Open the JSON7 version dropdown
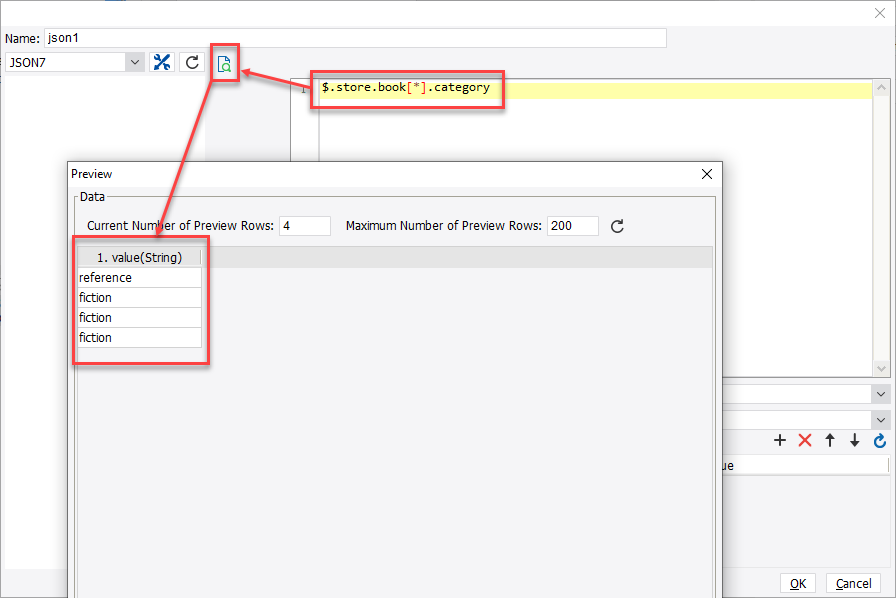 pyautogui.click(x=135, y=61)
